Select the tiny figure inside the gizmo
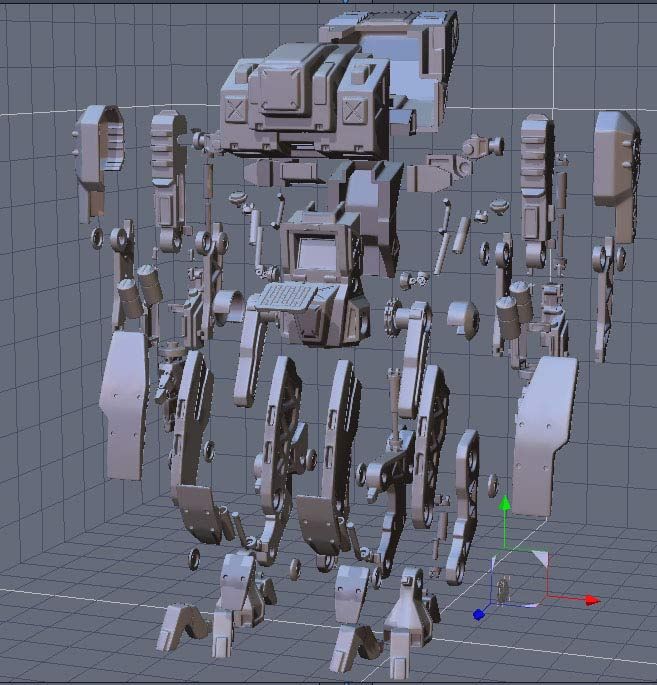Image resolution: width=657 pixels, height=685 pixels. [503, 588]
